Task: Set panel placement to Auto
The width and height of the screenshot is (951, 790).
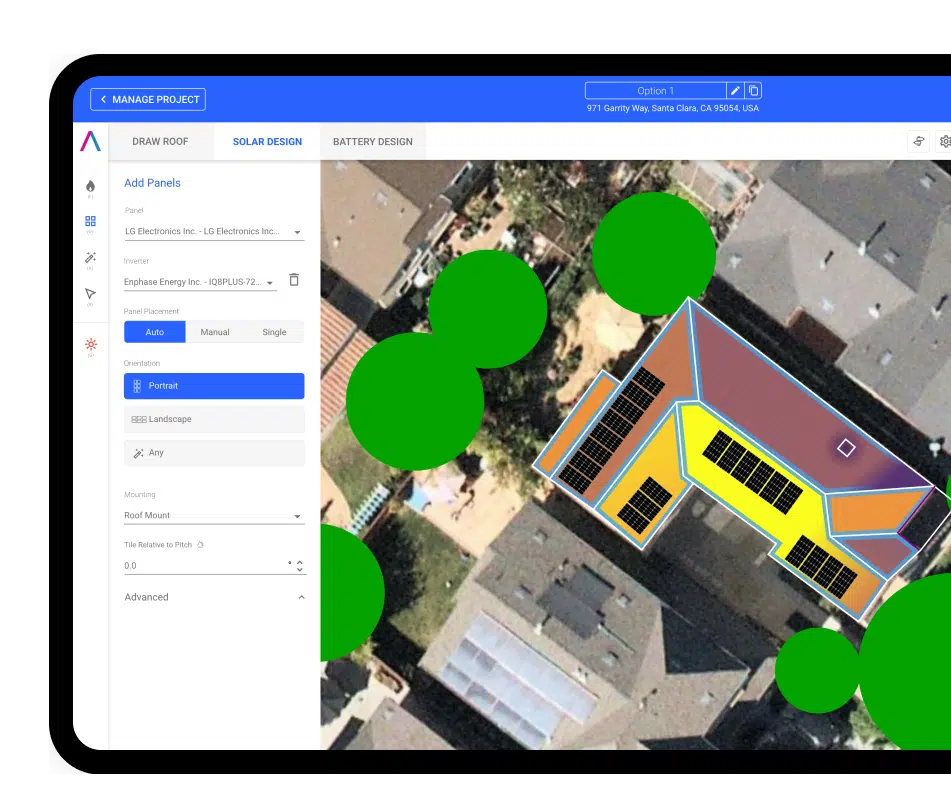Action: 155,332
